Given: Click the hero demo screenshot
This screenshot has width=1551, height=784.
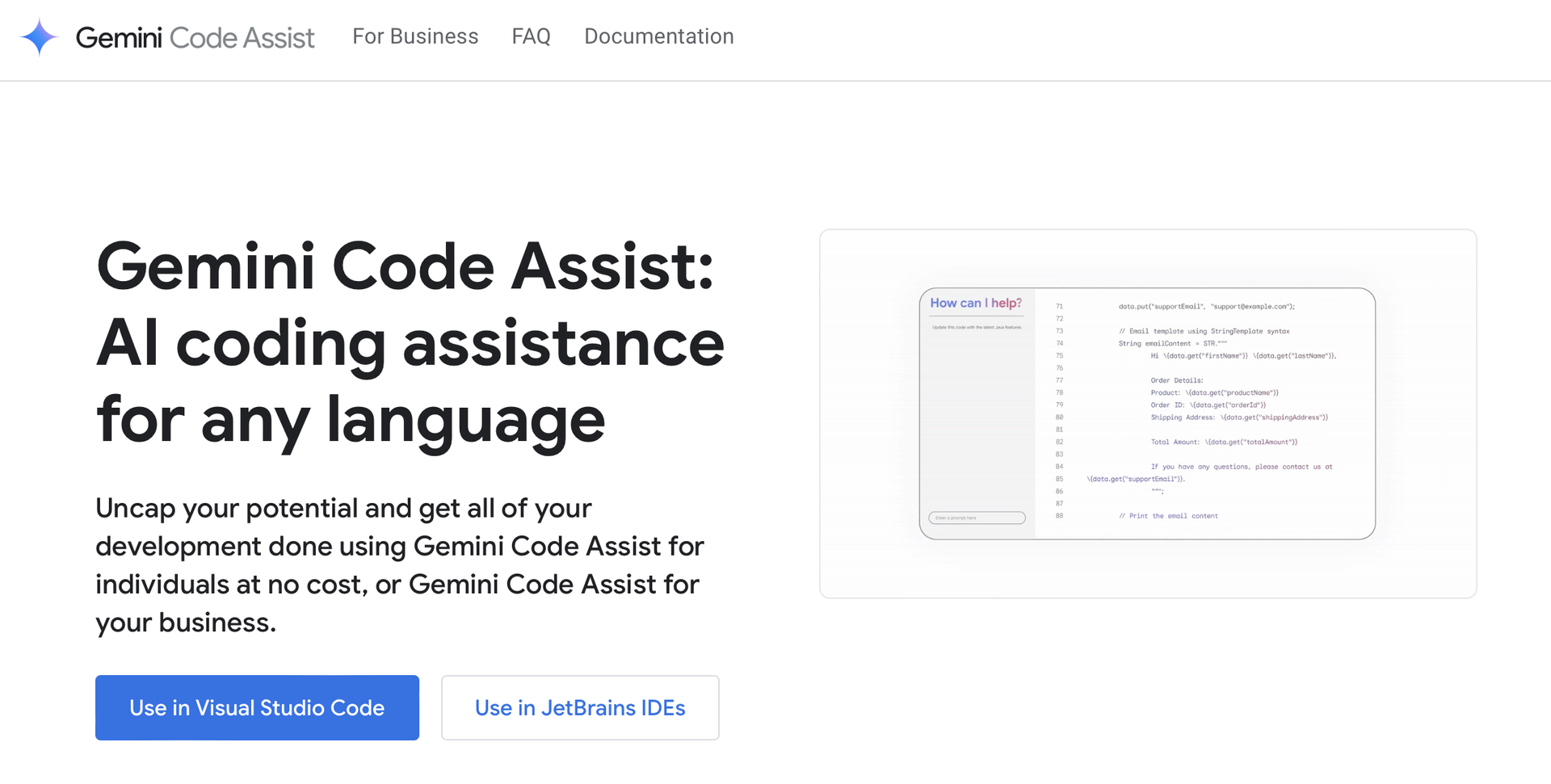Looking at the screenshot, I should pyautogui.click(x=1147, y=412).
